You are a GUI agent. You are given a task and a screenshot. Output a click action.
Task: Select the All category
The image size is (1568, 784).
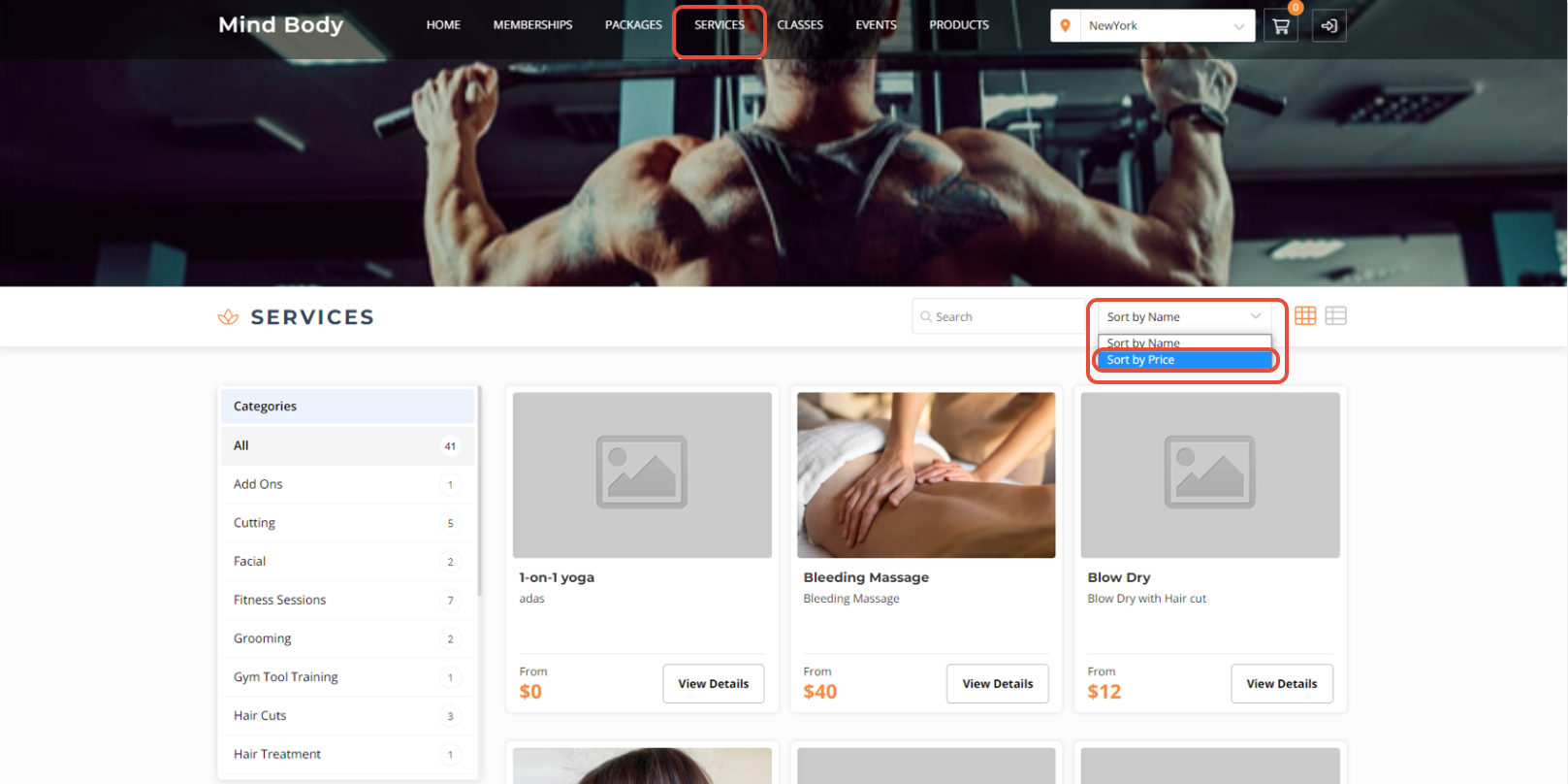[x=347, y=446]
